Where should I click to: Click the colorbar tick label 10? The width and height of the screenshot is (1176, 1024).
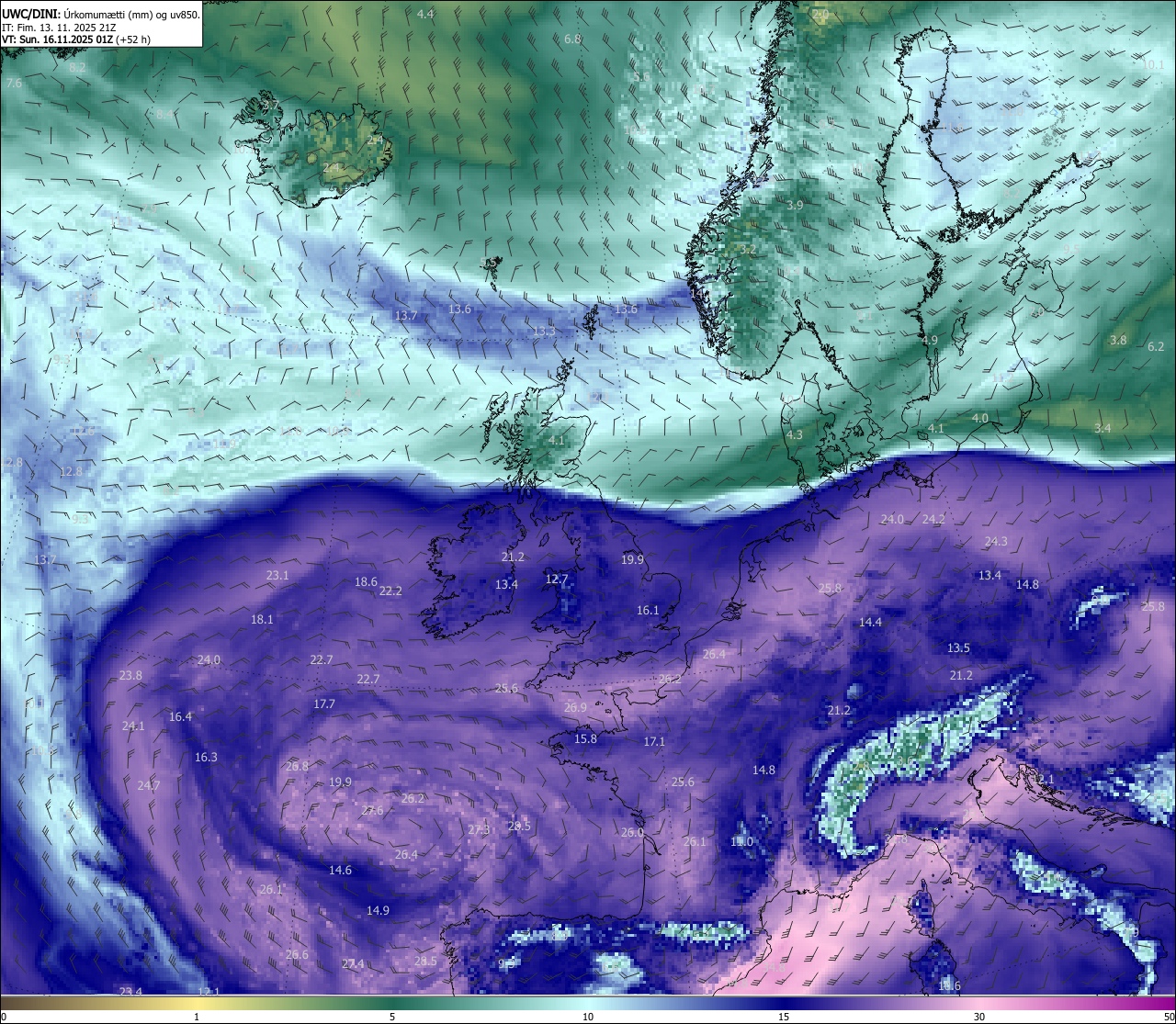click(x=588, y=1017)
